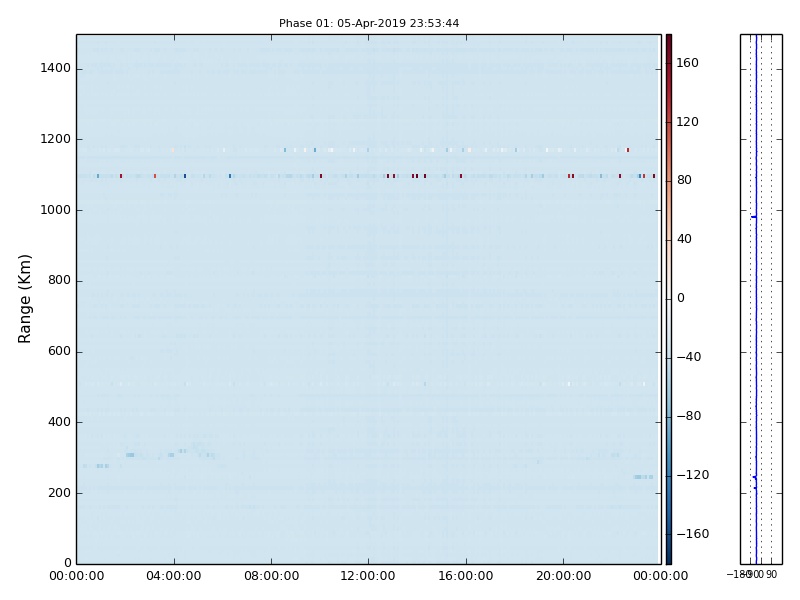Click the 16:00:00 time axis label

coord(466,577)
